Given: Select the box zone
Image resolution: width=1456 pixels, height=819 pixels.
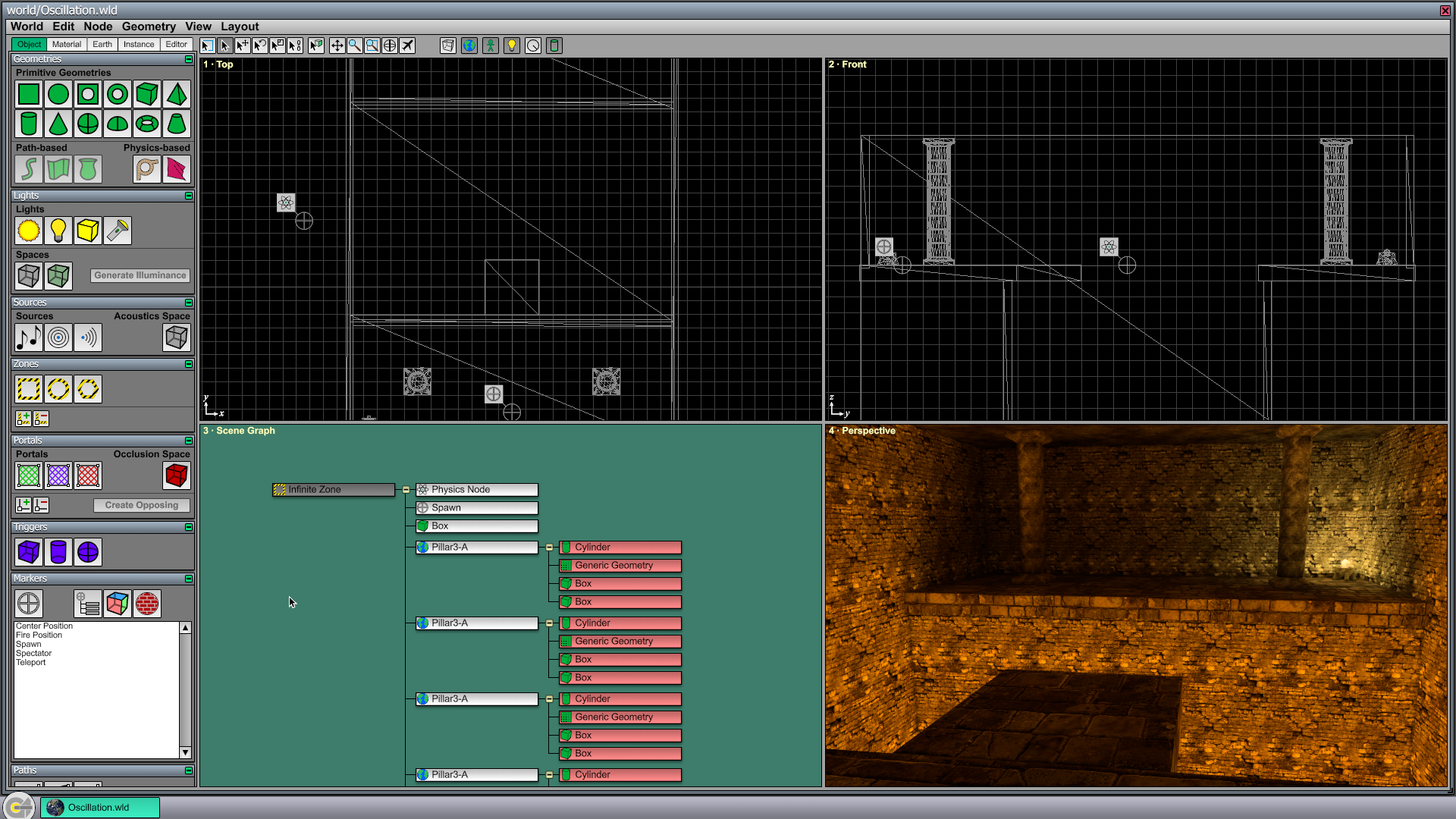Looking at the screenshot, I should pos(29,390).
